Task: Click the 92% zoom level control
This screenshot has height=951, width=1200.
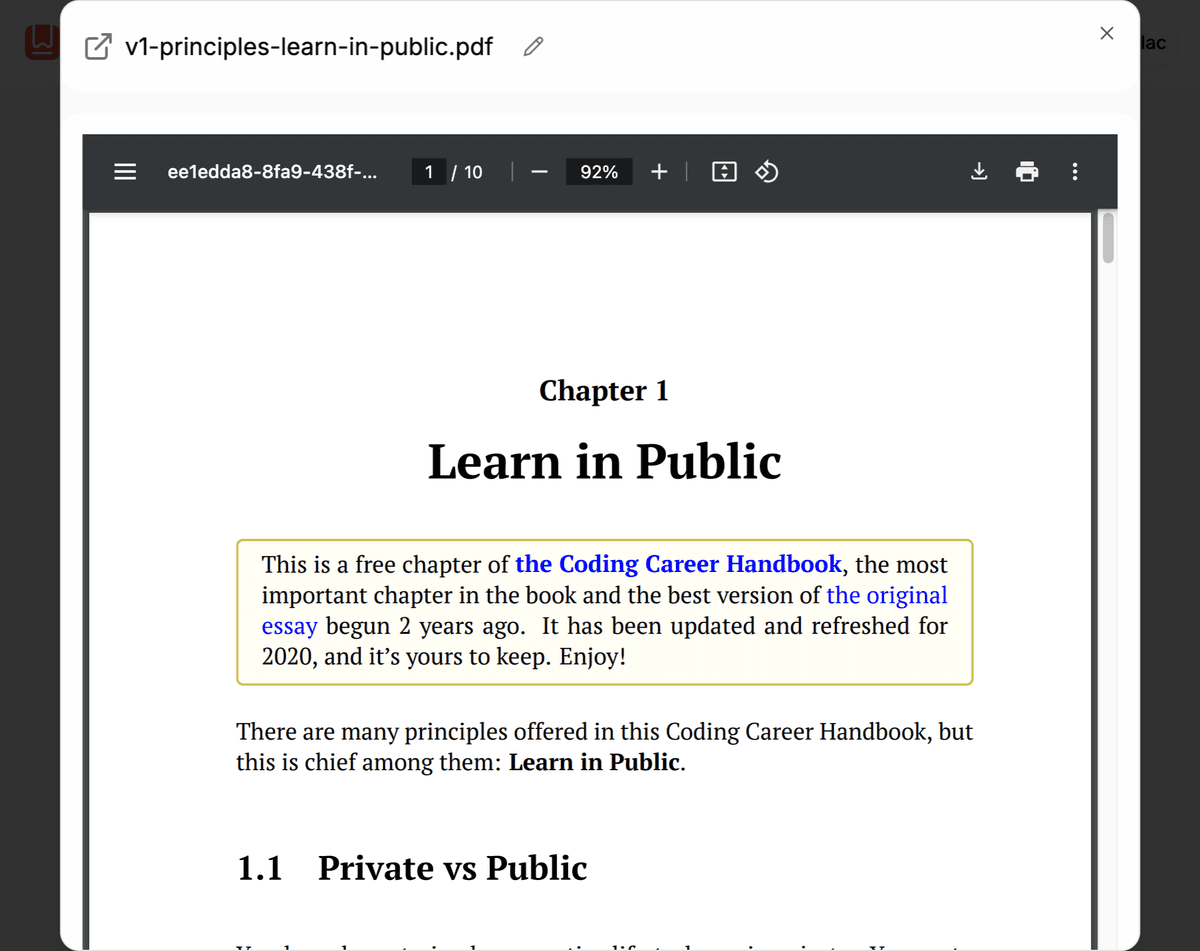Action: [x=599, y=171]
